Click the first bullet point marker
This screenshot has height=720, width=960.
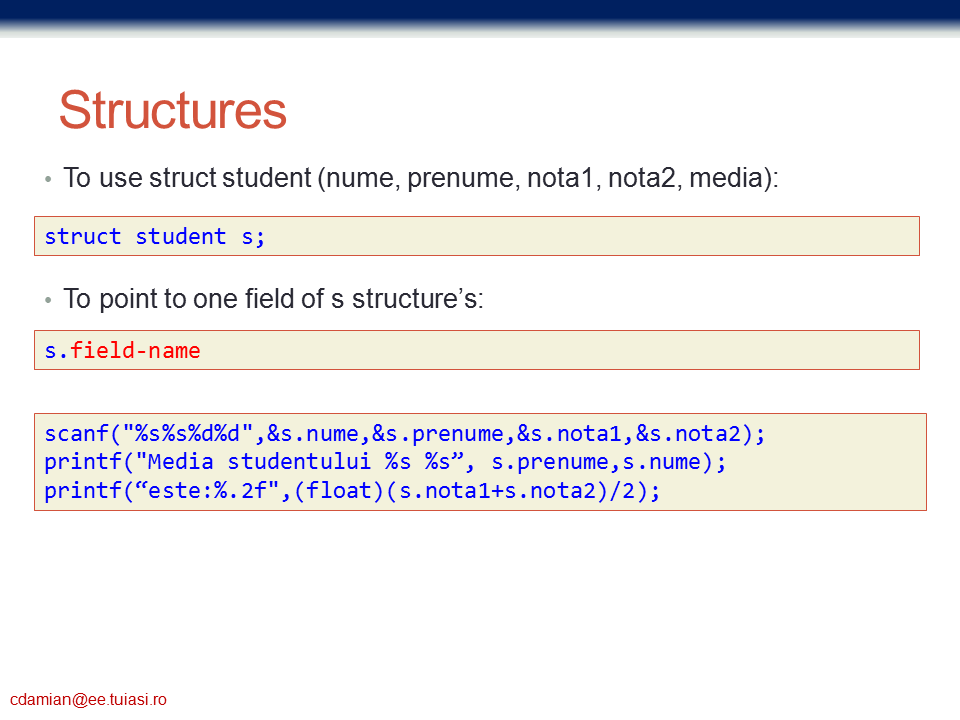coord(47,180)
